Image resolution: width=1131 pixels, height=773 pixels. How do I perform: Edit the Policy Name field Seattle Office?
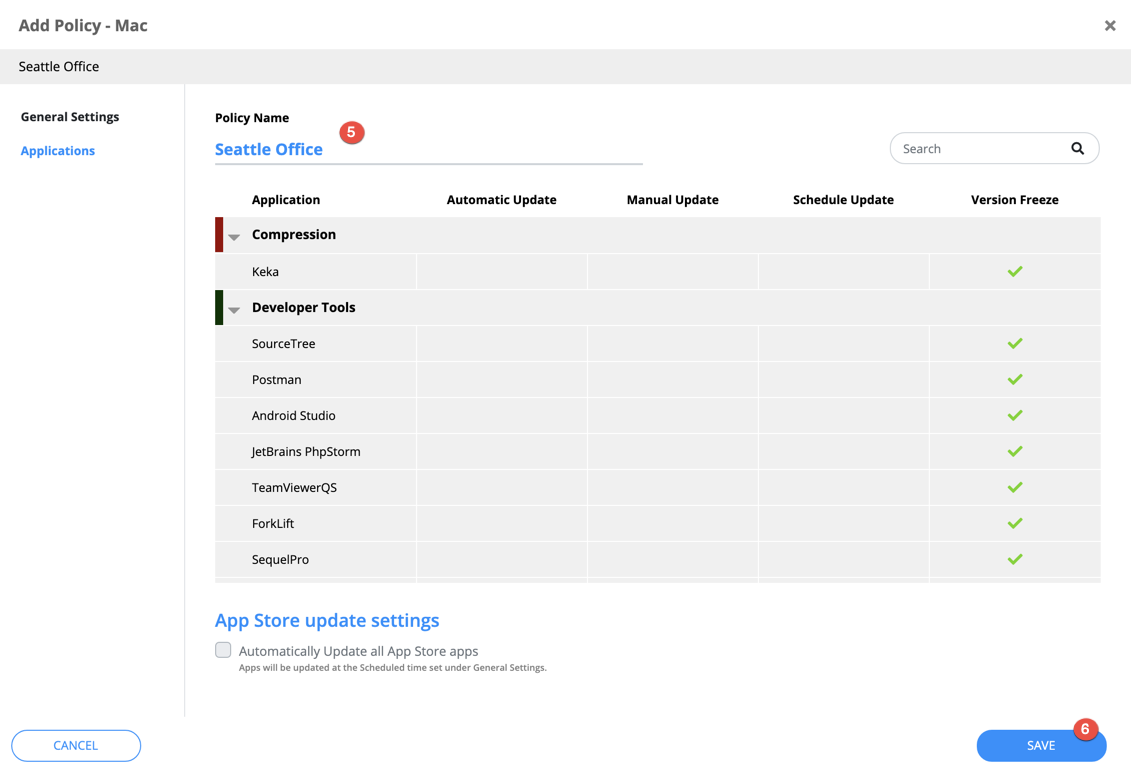(x=428, y=149)
